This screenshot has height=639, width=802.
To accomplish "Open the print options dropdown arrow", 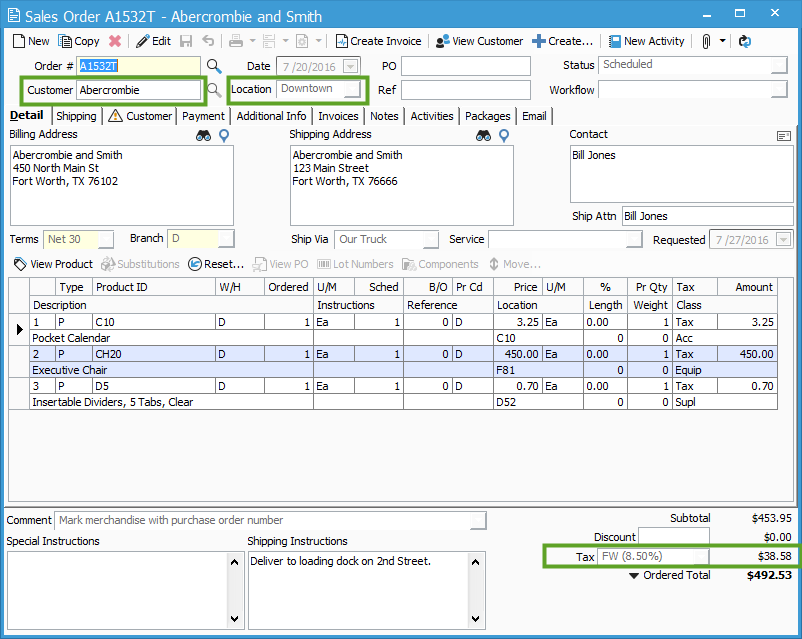I will pyautogui.click(x=252, y=41).
